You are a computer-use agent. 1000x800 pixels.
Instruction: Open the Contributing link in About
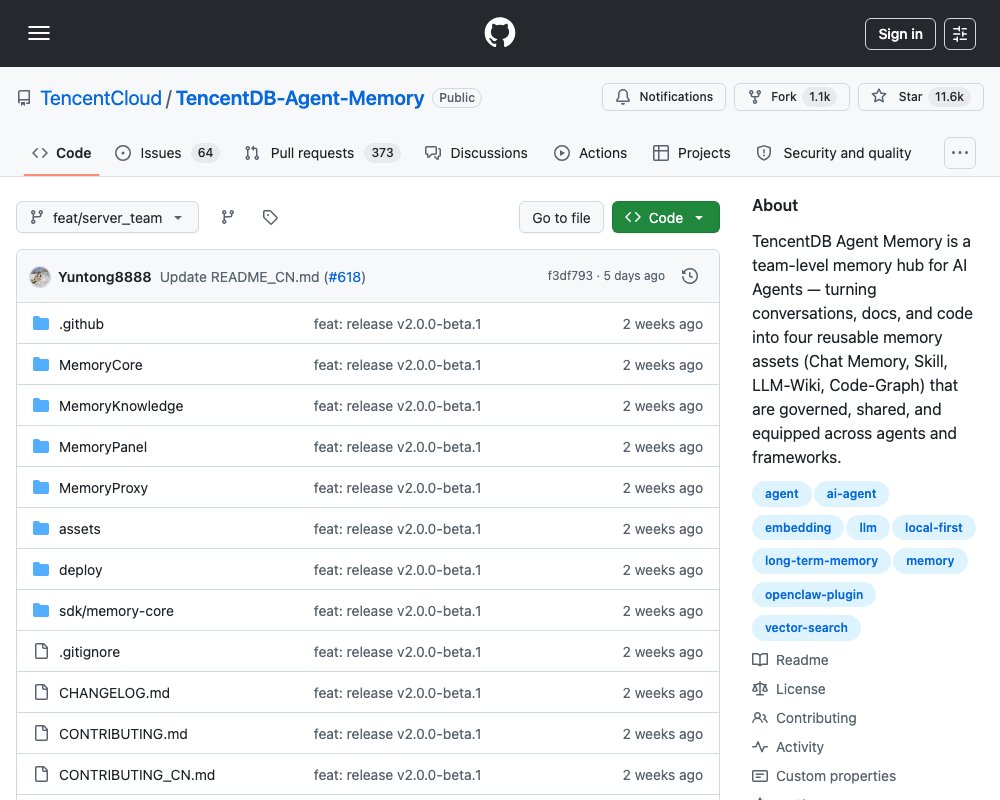tap(804, 718)
